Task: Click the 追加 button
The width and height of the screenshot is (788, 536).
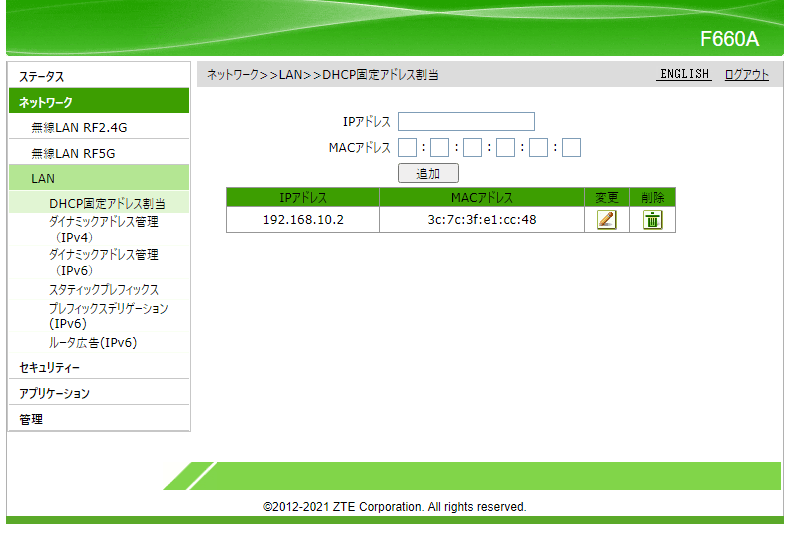Action: [428, 173]
